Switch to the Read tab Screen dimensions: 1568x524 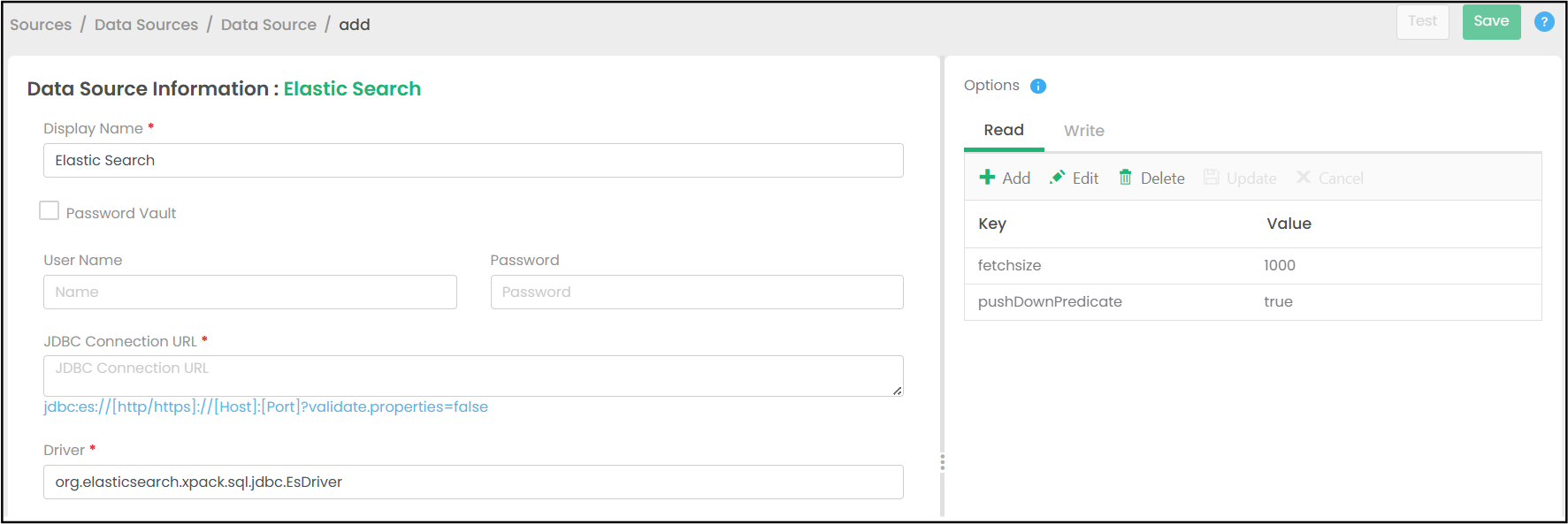tap(1004, 130)
